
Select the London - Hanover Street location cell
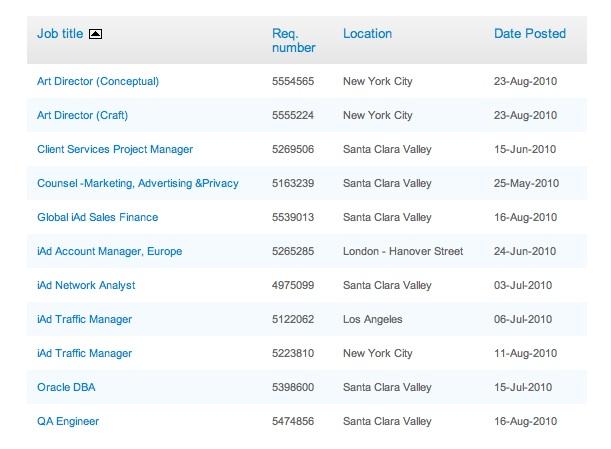pos(403,251)
